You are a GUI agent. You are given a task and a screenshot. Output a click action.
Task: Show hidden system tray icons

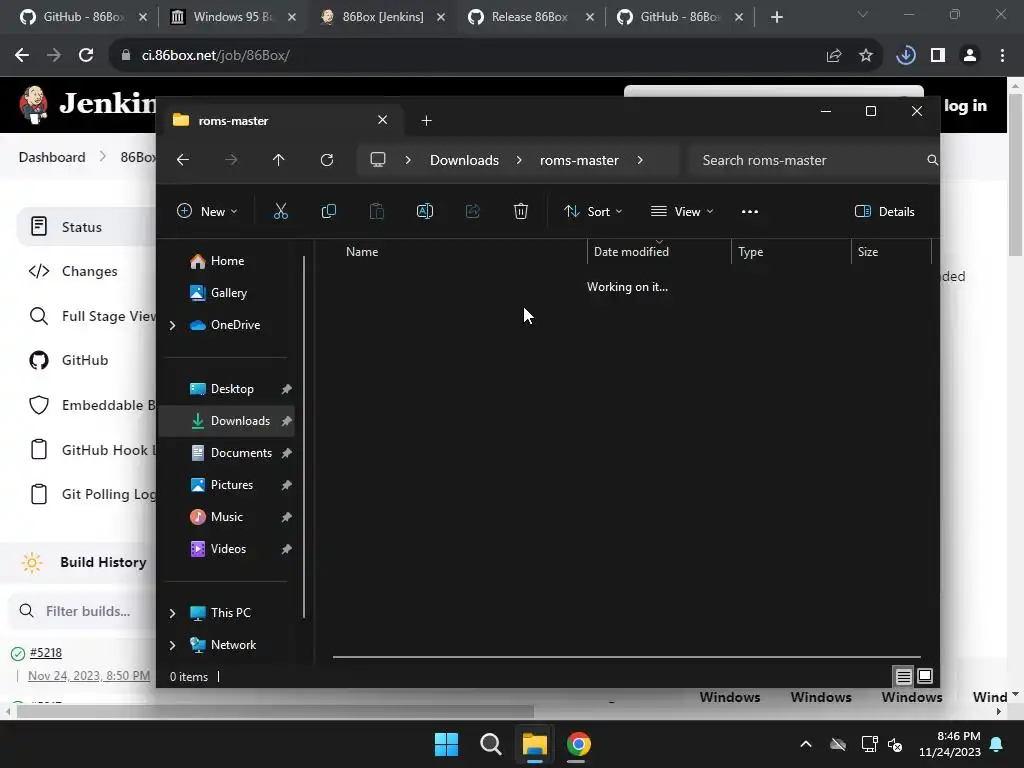click(806, 744)
